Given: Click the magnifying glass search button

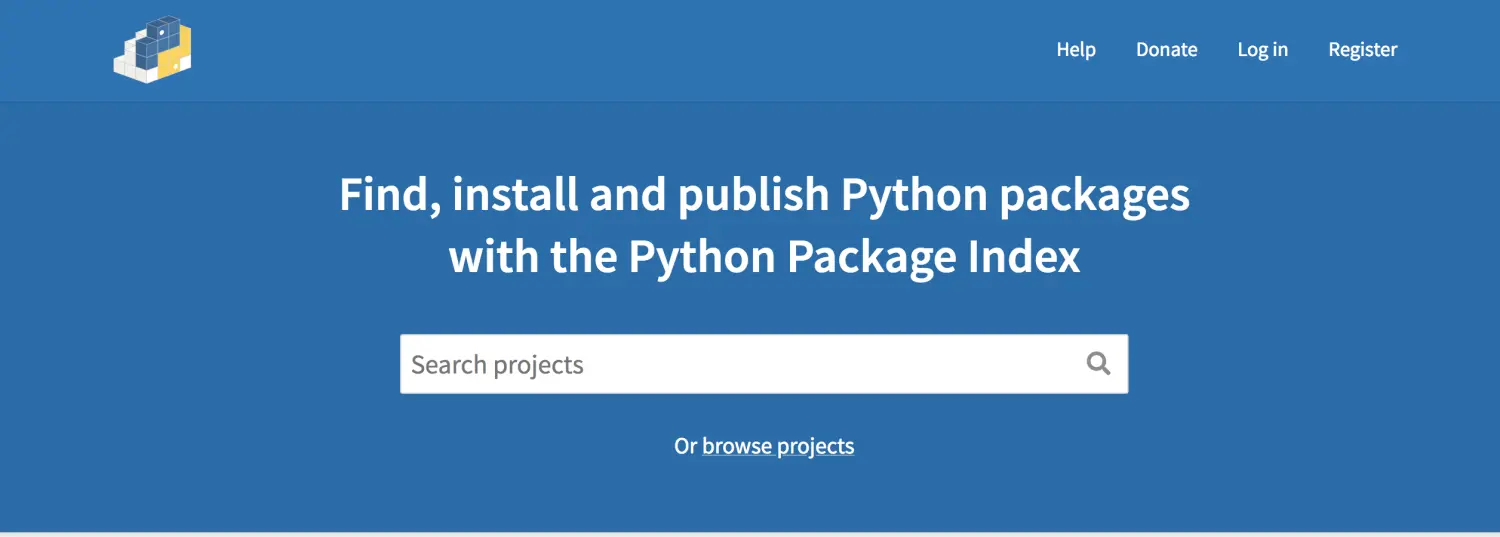Looking at the screenshot, I should [1098, 364].
